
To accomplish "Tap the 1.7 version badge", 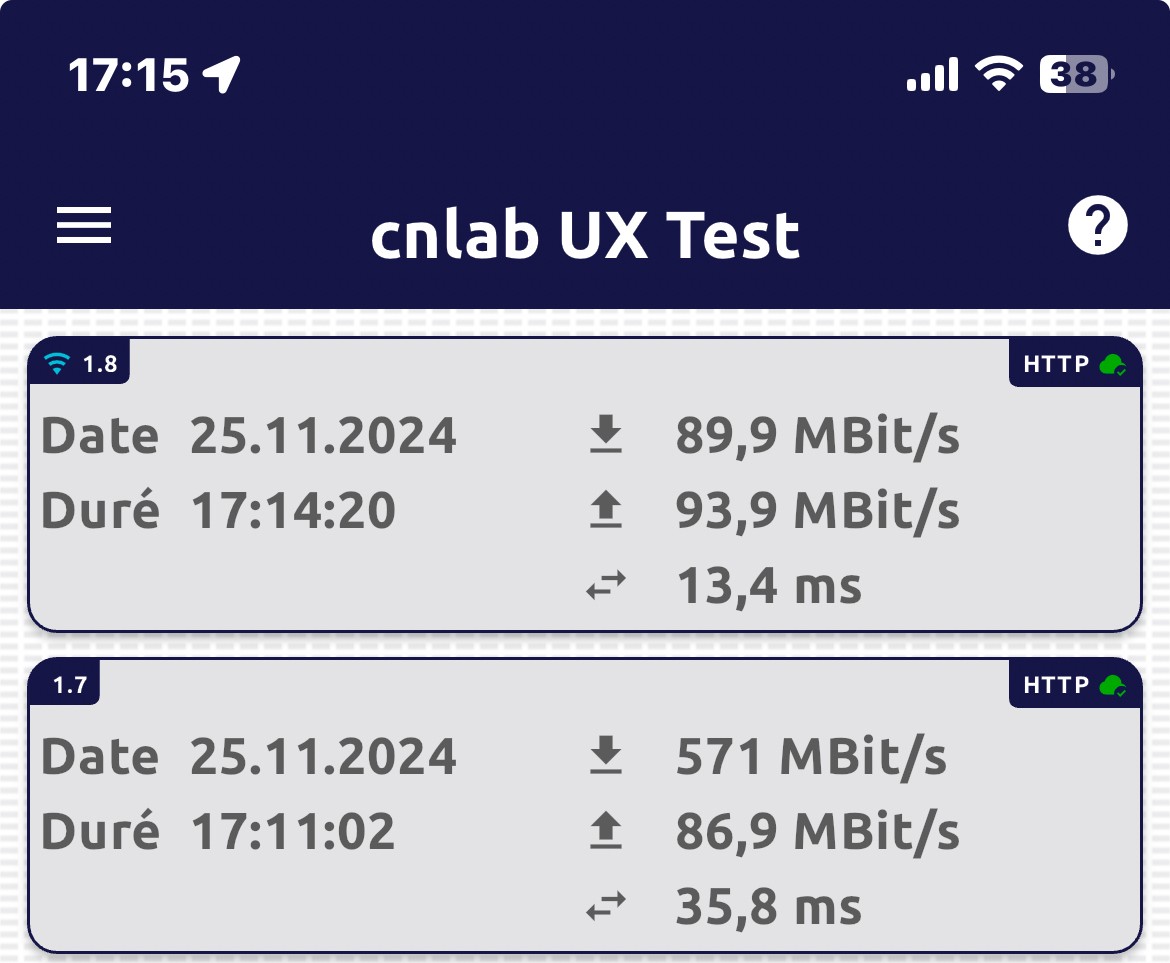I will pos(68,685).
